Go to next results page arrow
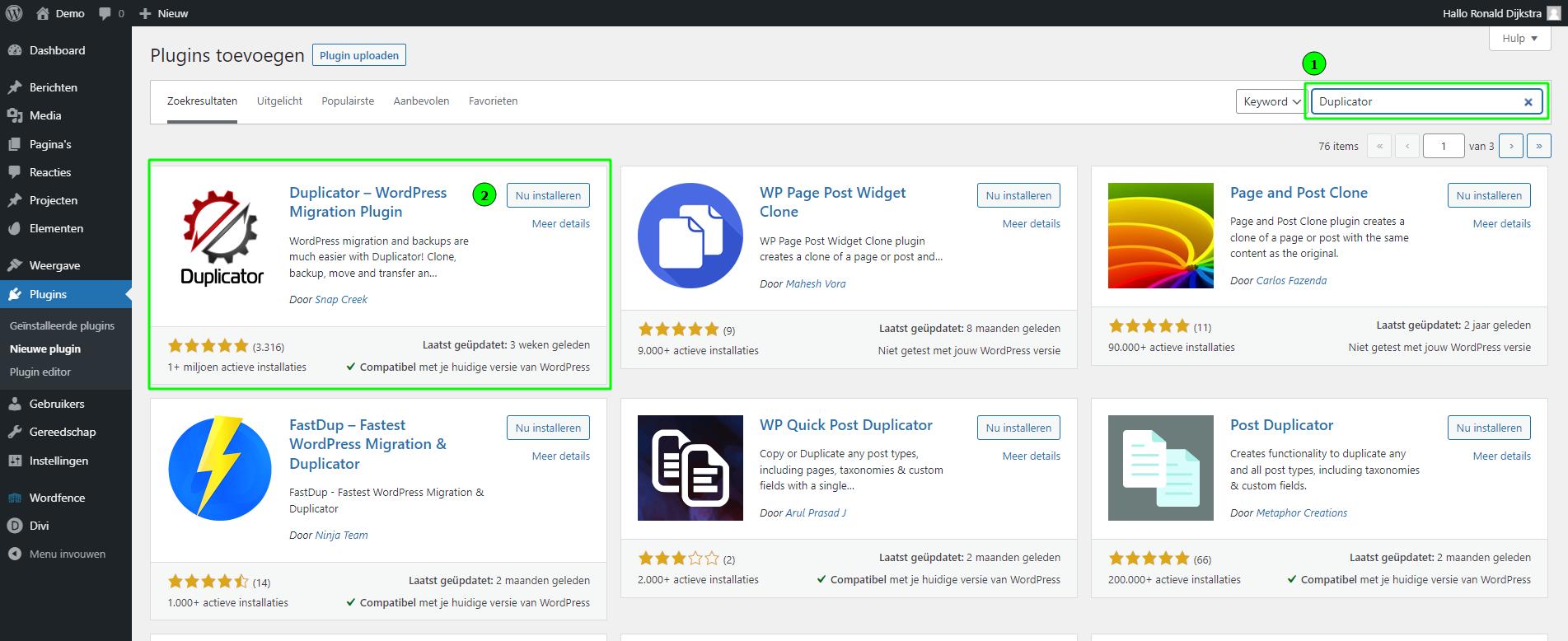Viewport: 1568px width, 641px height. [1511, 146]
